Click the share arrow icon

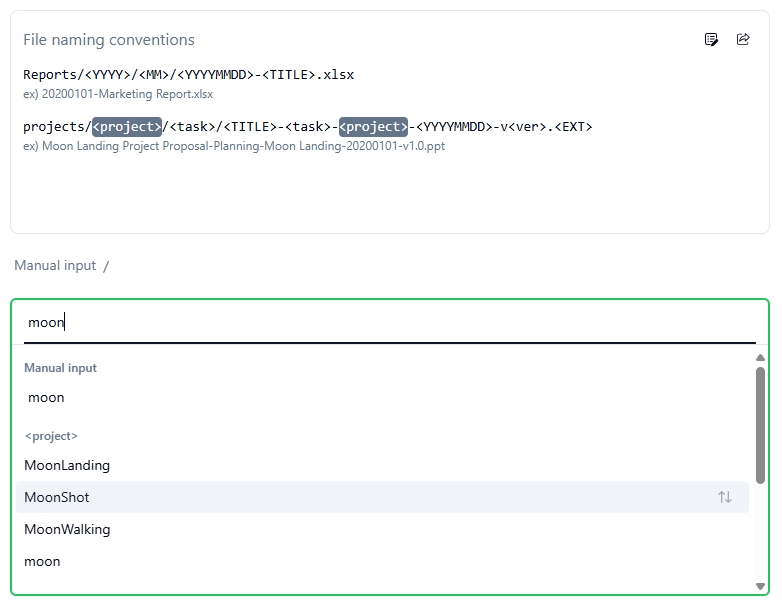pyautogui.click(x=743, y=39)
